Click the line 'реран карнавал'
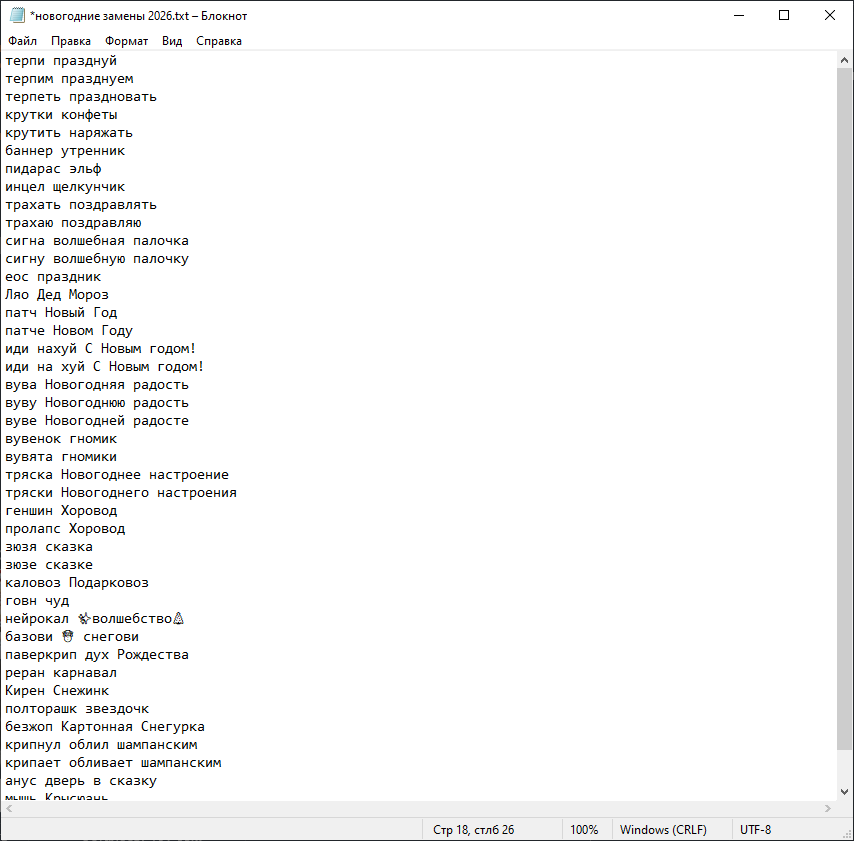854x841 pixels. click(61, 673)
